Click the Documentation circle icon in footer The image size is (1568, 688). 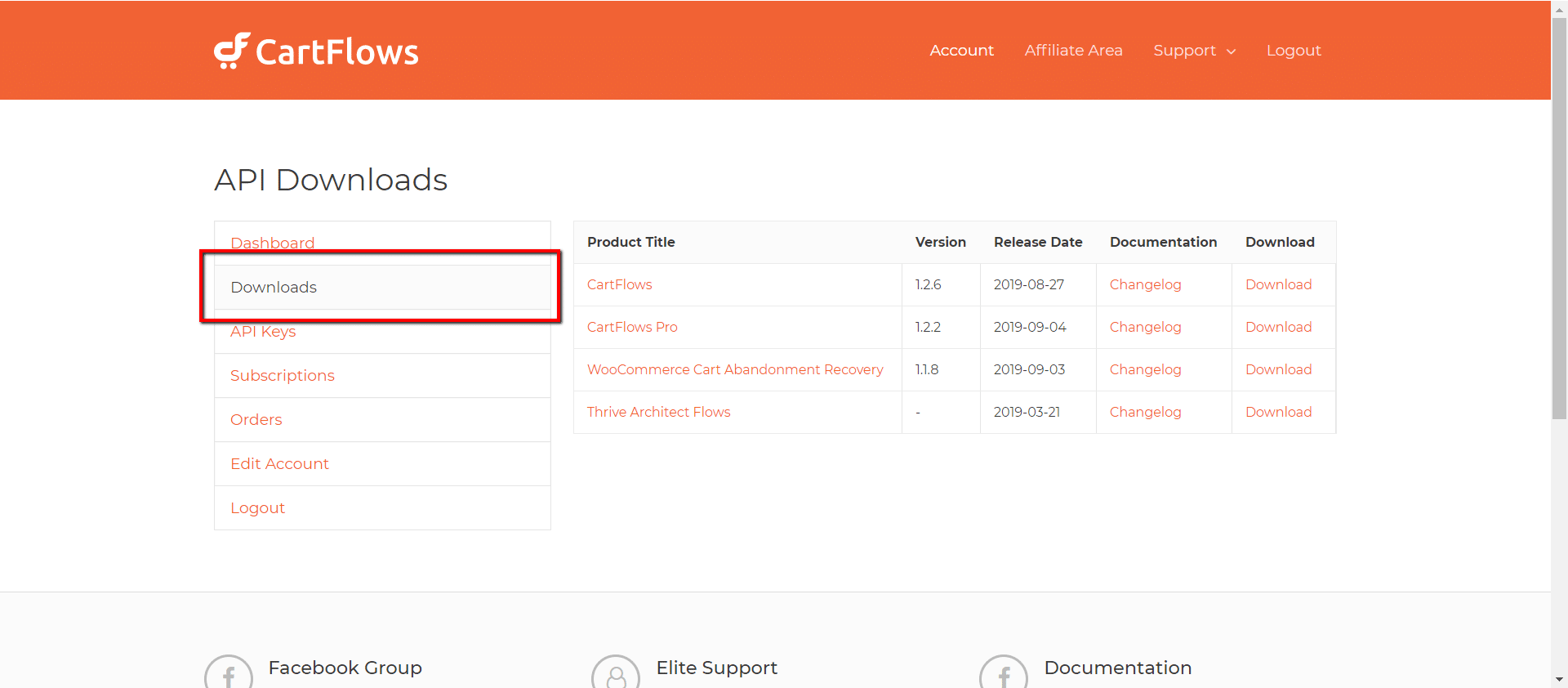pos(1003,674)
